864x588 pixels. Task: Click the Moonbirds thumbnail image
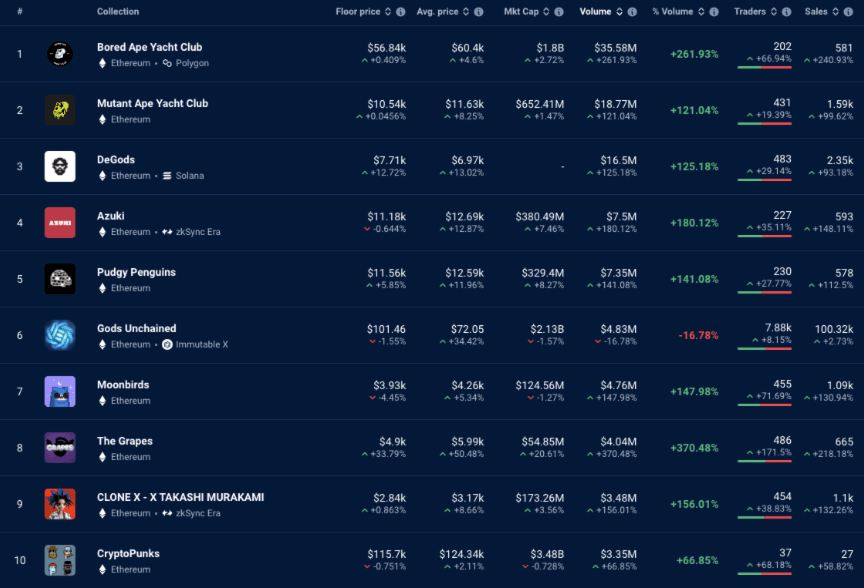(60, 391)
